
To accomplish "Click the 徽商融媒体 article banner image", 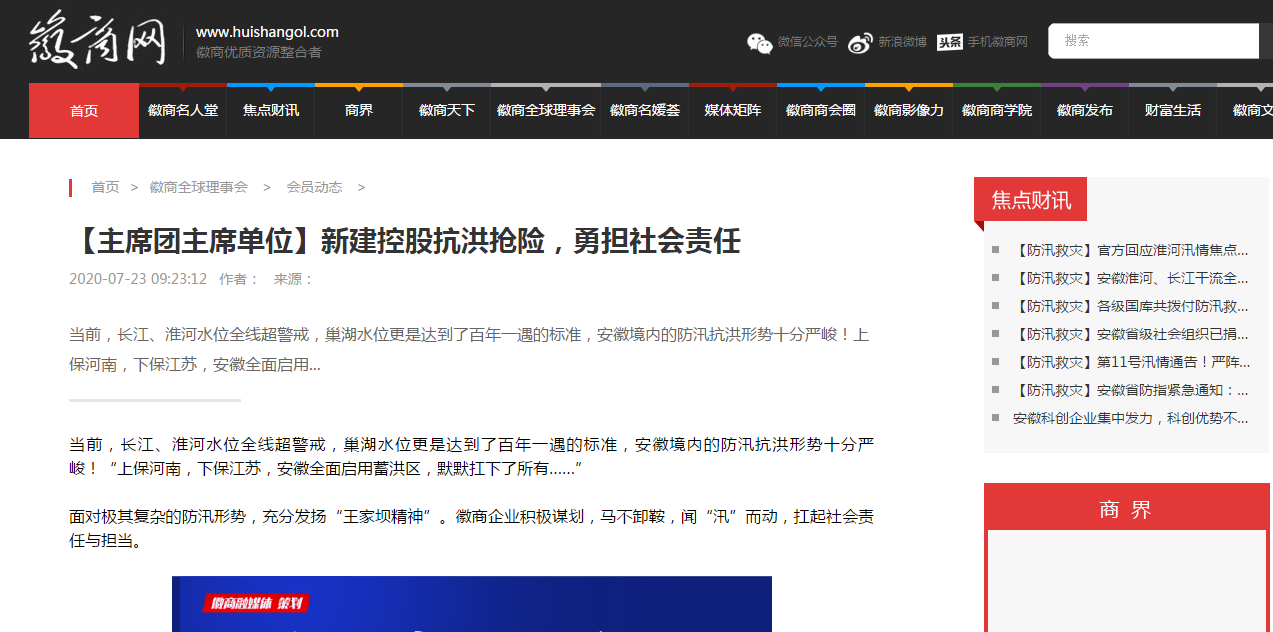I will pyautogui.click(x=471, y=604).
